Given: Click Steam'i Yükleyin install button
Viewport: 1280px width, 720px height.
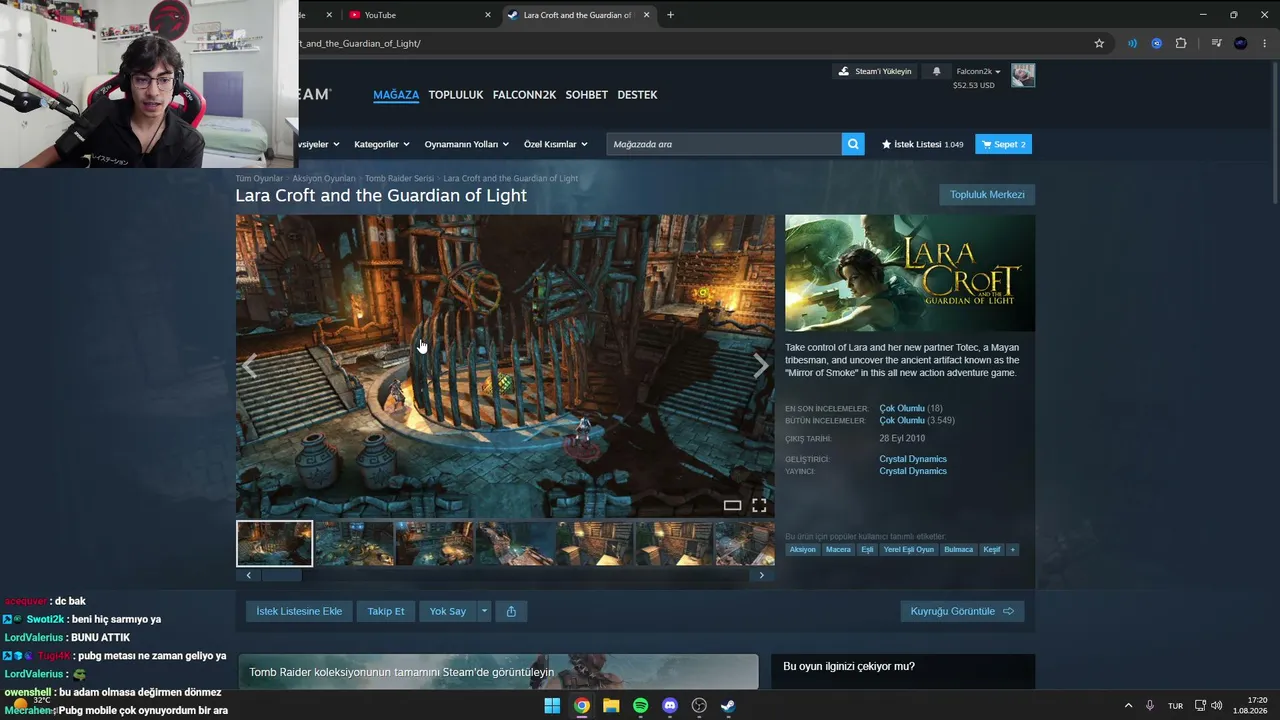Looking at the screenshot, I should point(875,72).
